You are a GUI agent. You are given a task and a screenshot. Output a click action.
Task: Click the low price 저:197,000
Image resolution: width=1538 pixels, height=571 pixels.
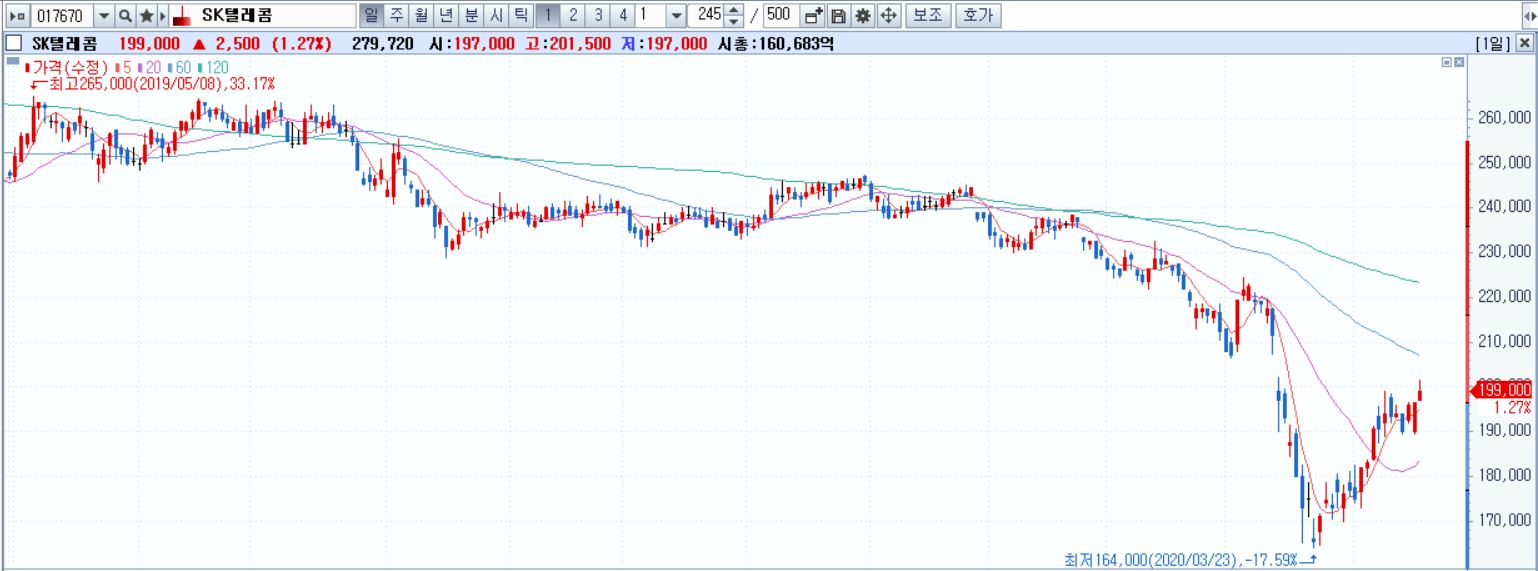(664, 43)
